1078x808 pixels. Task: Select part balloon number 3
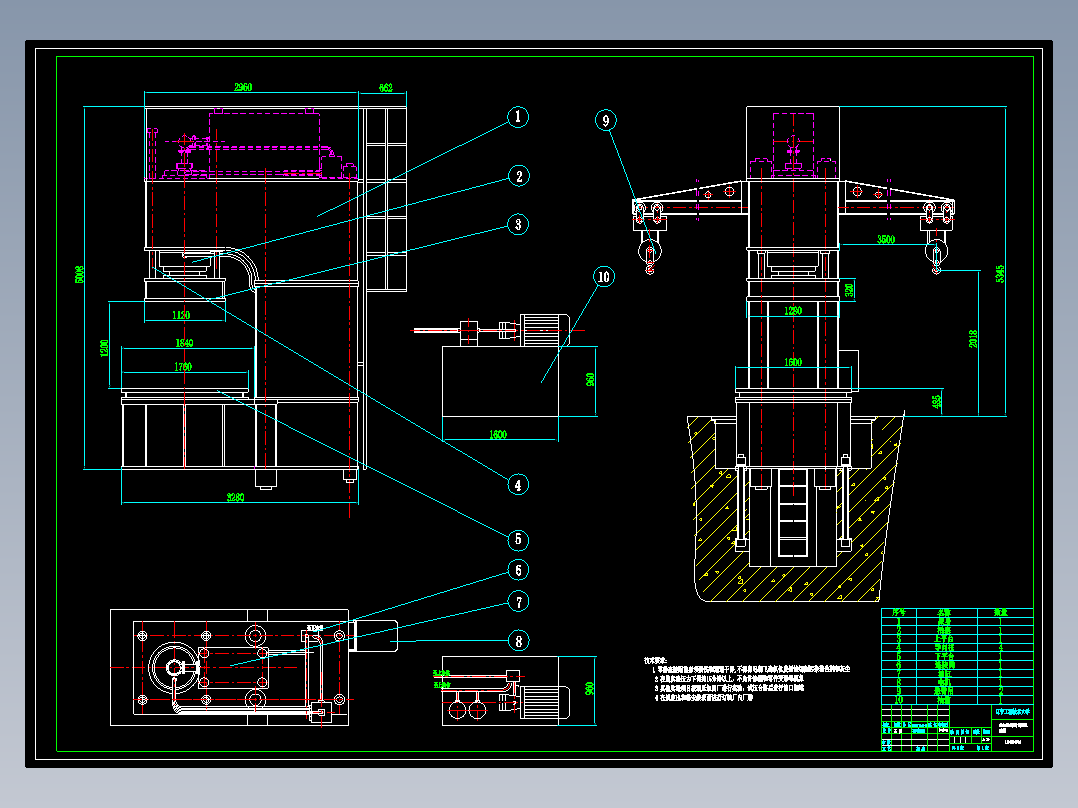518,224
